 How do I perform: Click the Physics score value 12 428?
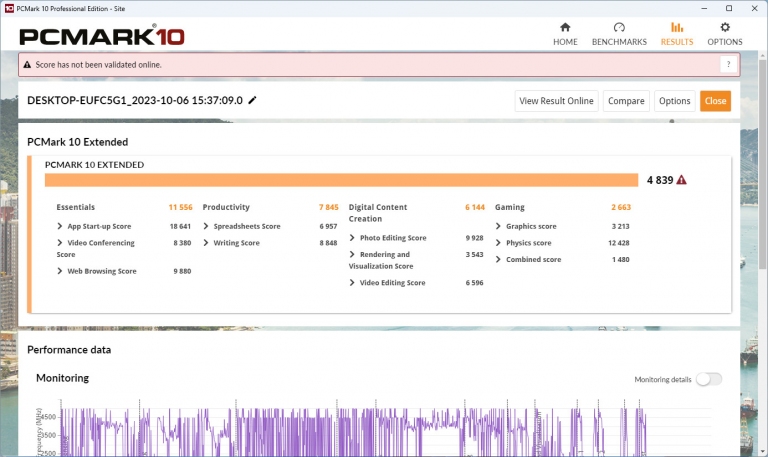click(619, 243)
